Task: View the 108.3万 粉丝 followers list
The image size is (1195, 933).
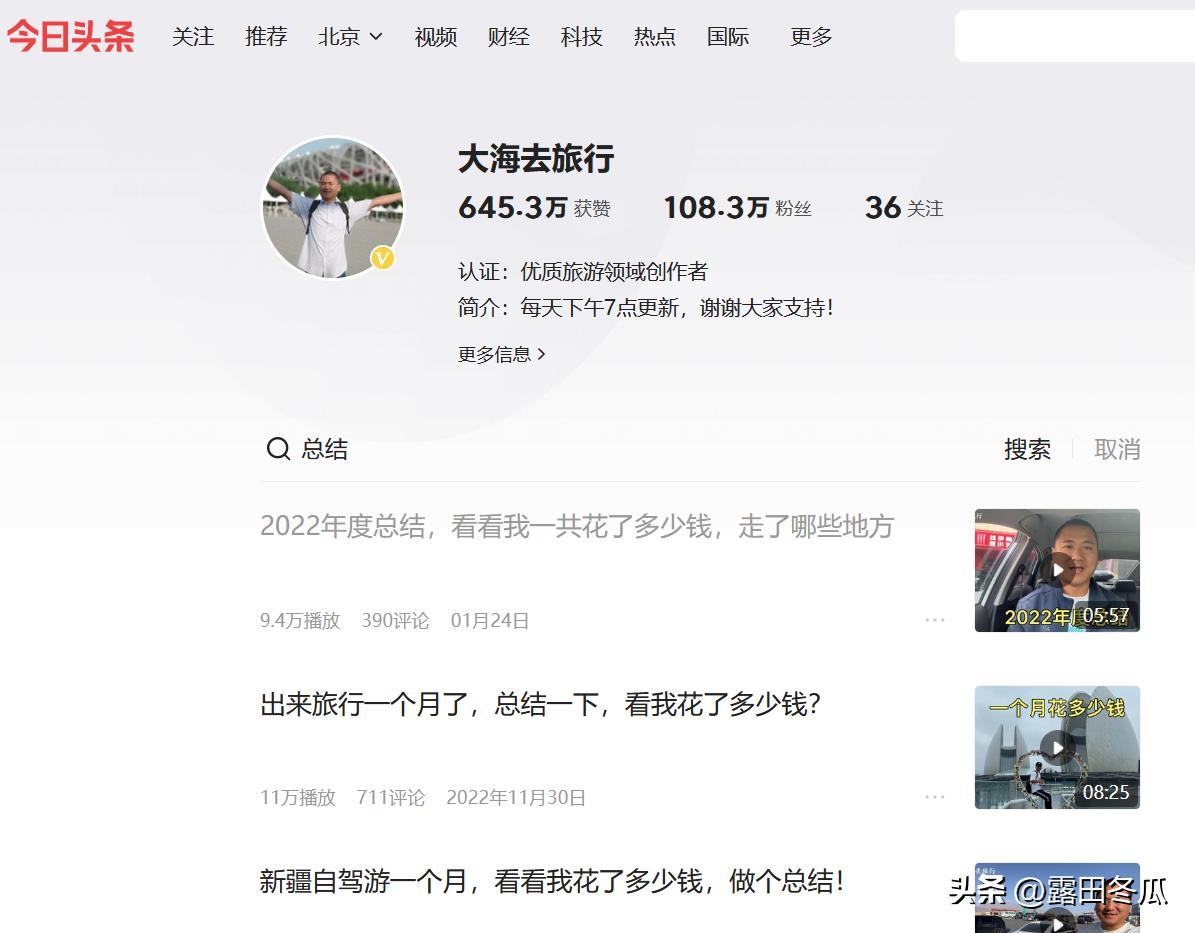Action: (738, 207)
